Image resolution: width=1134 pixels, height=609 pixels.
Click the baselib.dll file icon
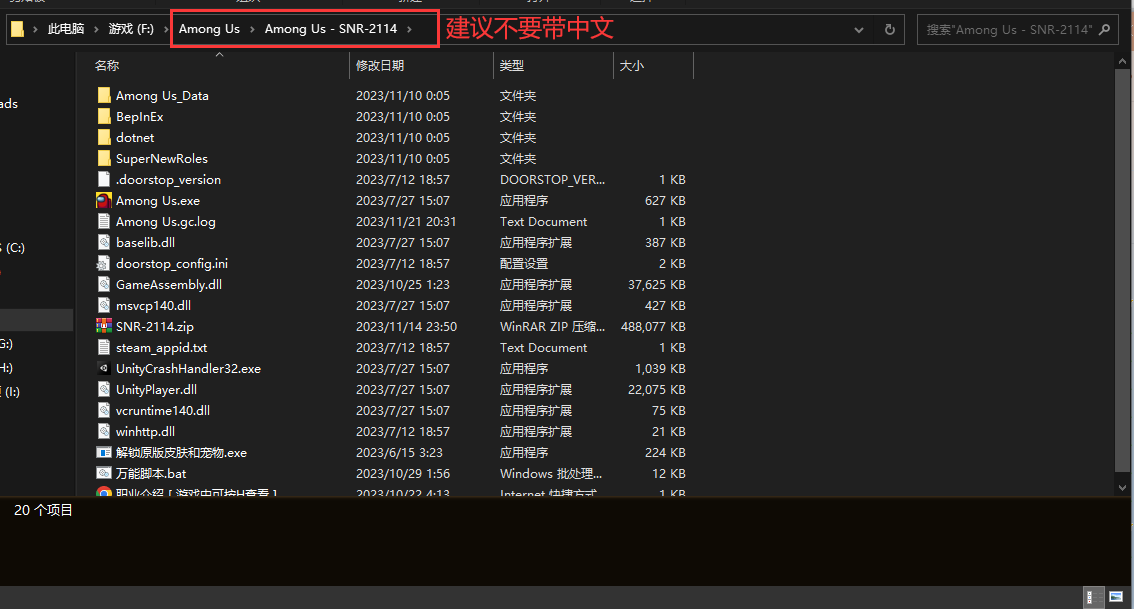(104, 242)
